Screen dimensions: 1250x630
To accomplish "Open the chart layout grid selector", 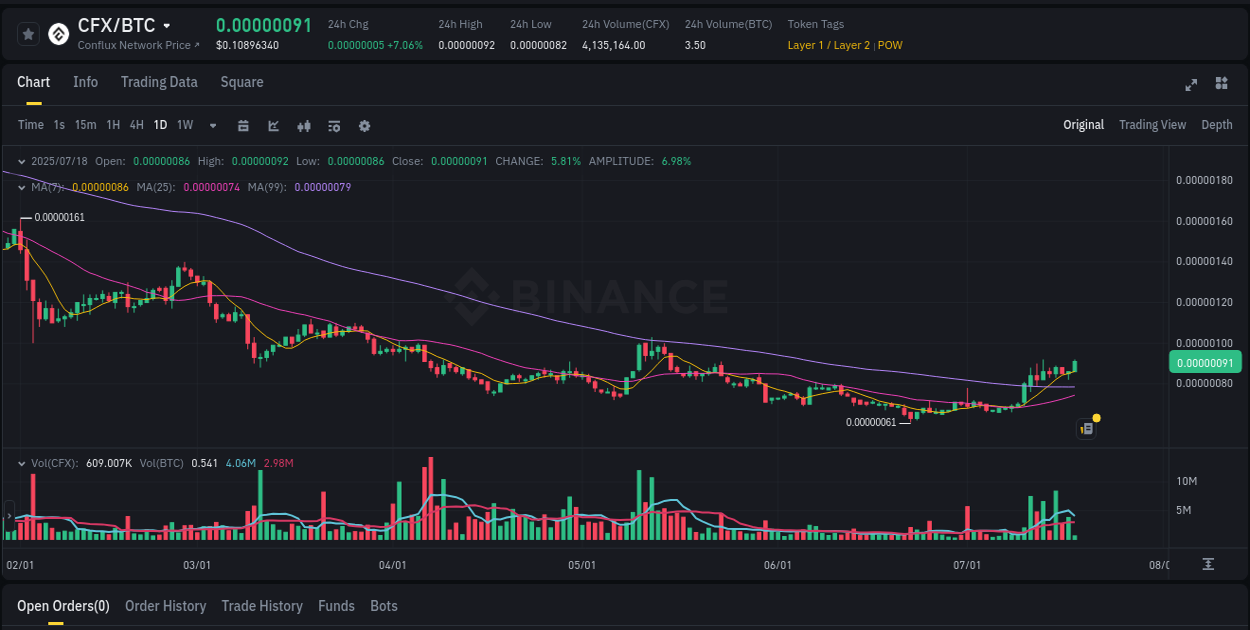I will [x=1220, y=85].
